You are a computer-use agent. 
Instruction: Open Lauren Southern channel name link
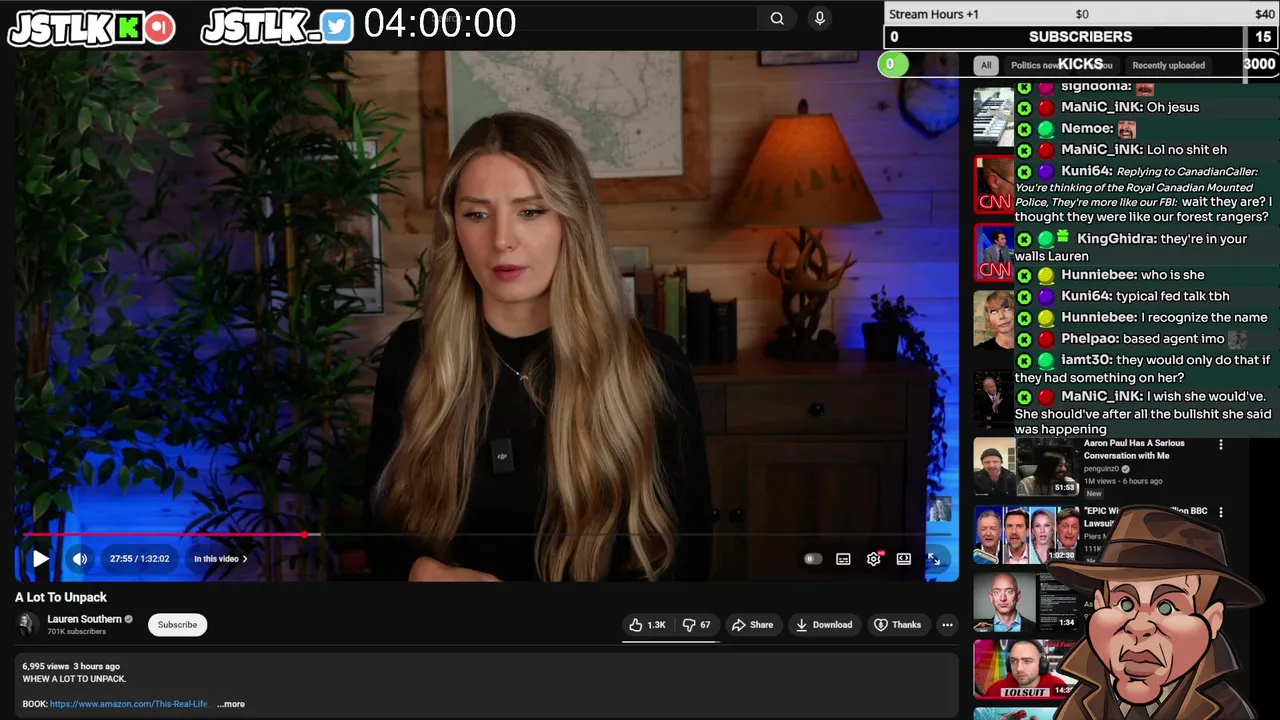[84, 619]
